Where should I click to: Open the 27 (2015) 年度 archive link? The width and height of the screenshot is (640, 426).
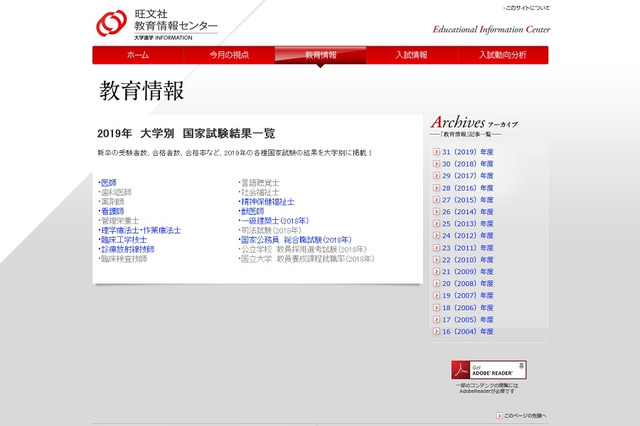click(468, 200)
